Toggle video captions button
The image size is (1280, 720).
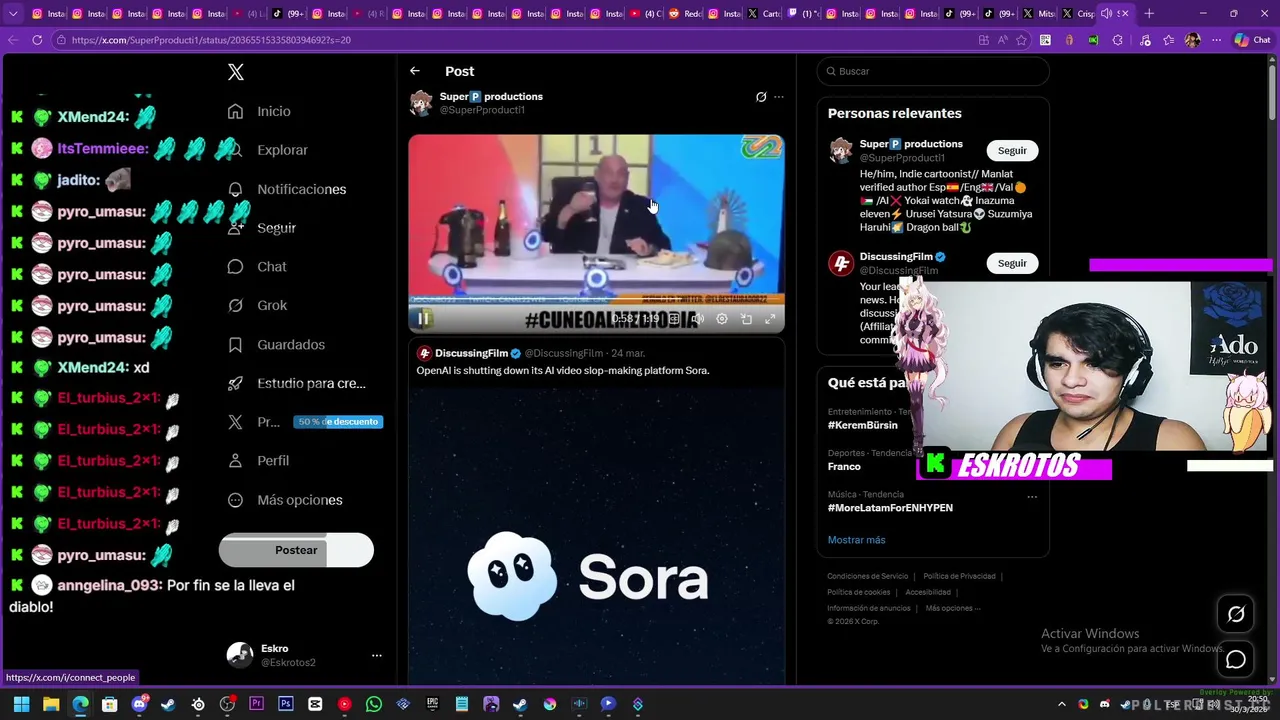pos(674,319)
